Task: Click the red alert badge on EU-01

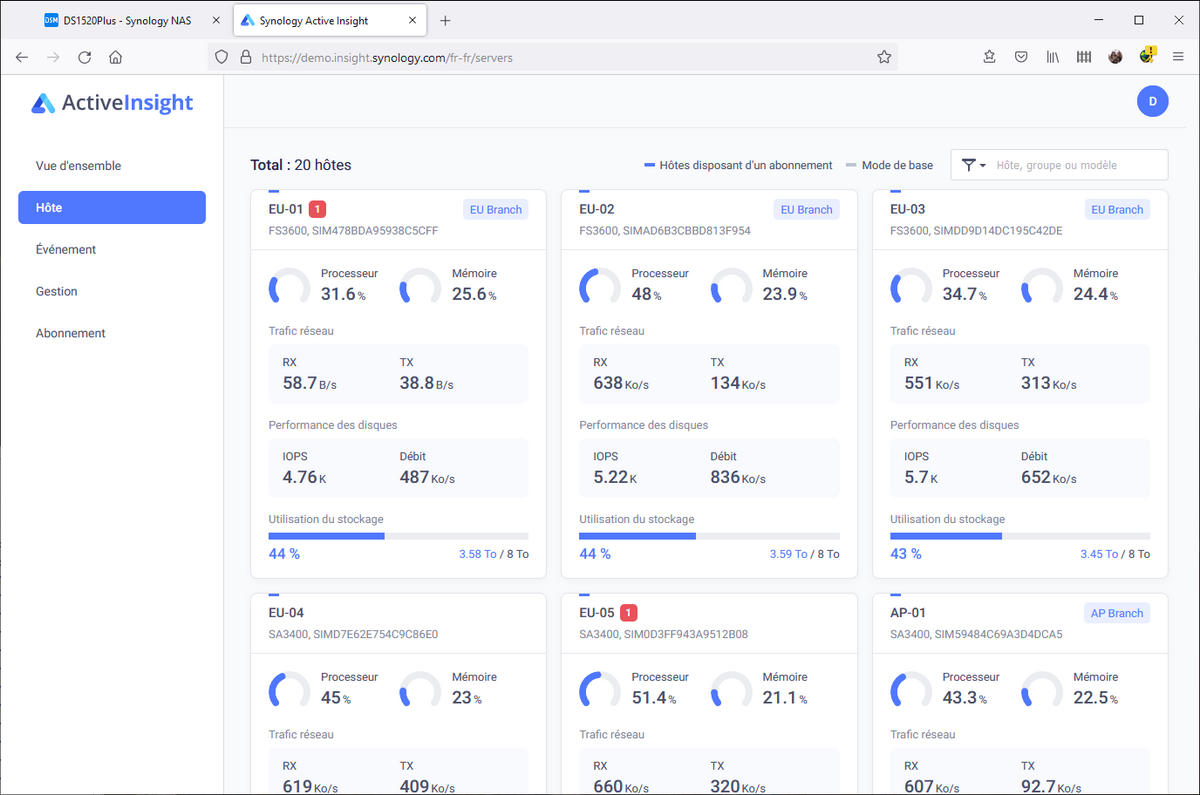Action: click(x=318, y=209)
